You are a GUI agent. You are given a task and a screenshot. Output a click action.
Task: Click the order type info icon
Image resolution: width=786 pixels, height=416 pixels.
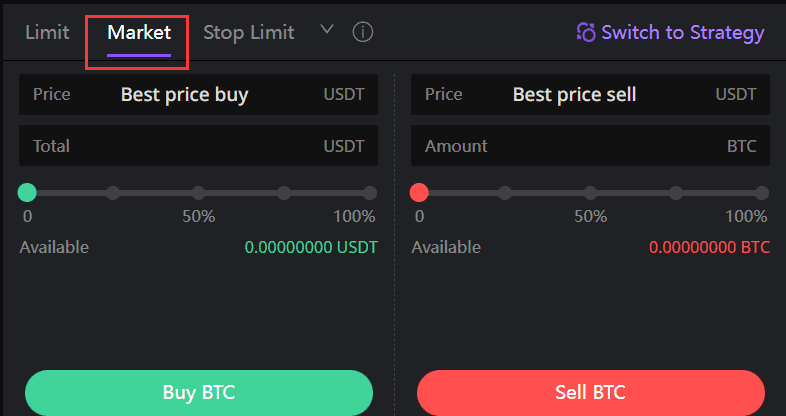(x=362, y=33)
